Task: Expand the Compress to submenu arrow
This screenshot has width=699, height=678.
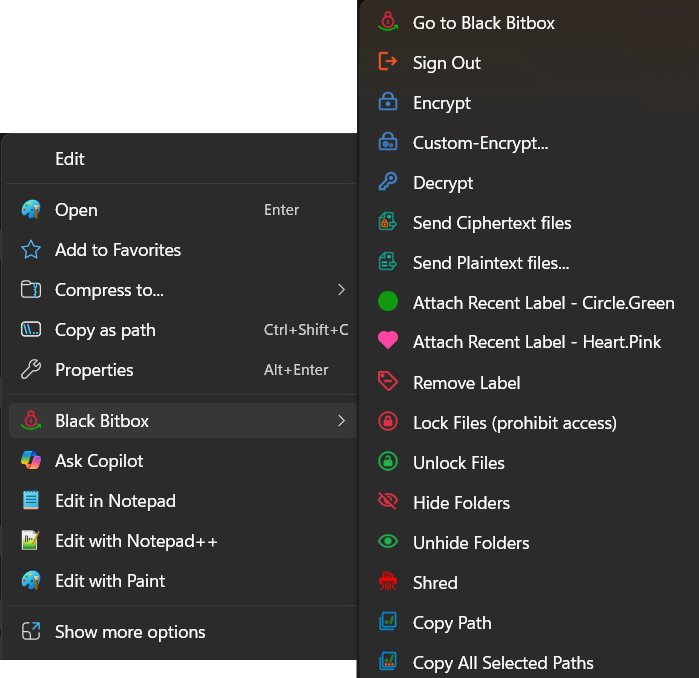Action: pos(341,290)
